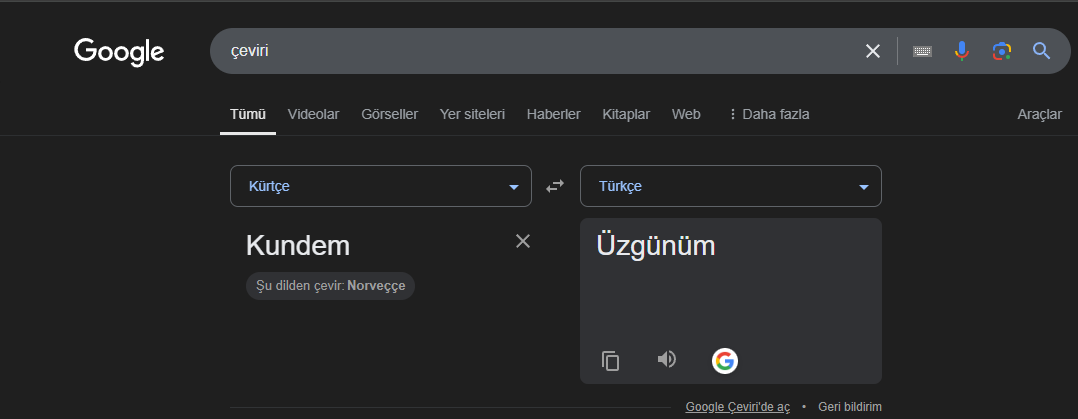Screen dimensions: 1078x419
Task: Start voice search with the microphone
Action: (962, 51)
